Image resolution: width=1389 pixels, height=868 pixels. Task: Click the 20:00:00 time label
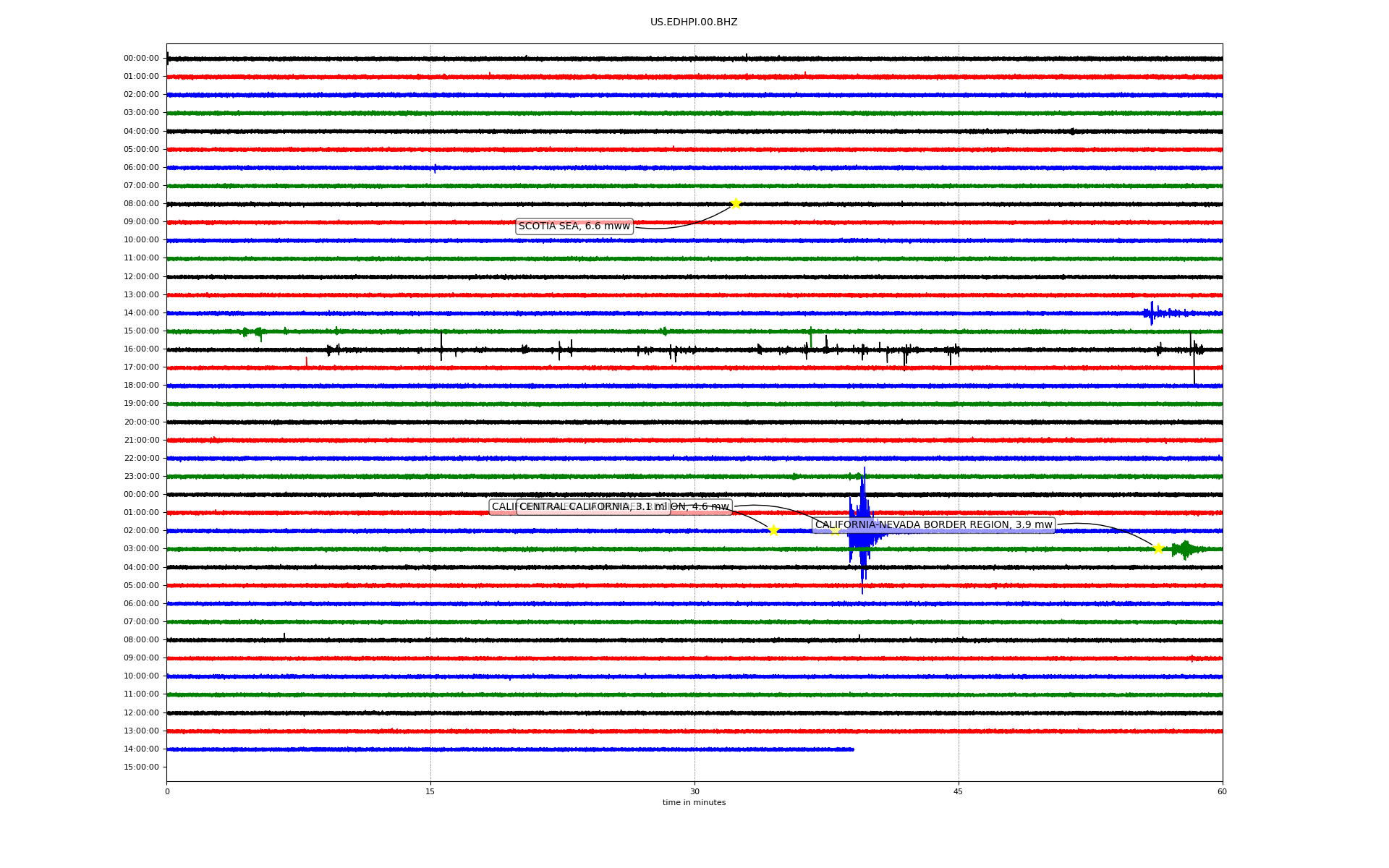click(141, 422)
